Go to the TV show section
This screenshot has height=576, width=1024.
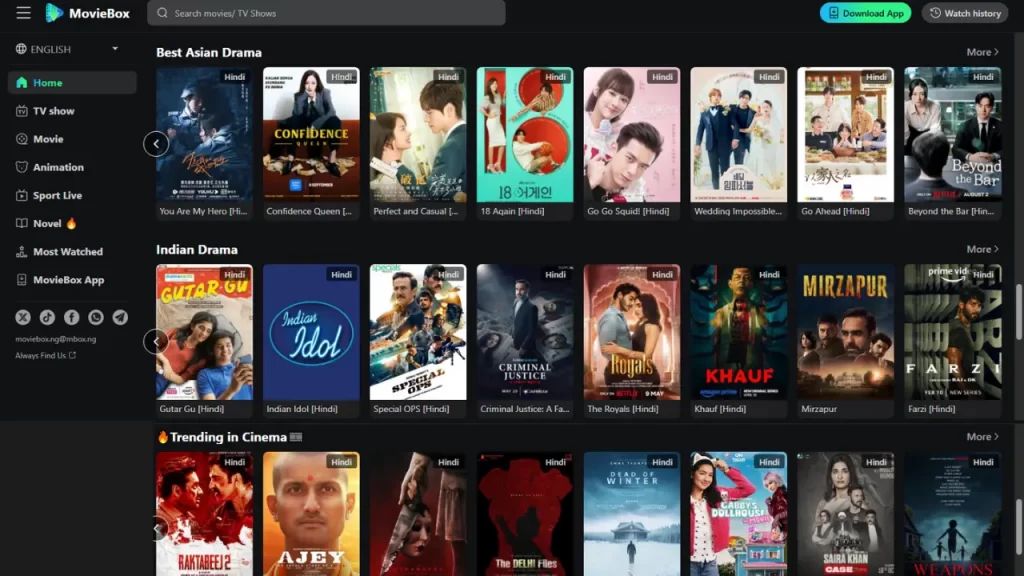72,111
